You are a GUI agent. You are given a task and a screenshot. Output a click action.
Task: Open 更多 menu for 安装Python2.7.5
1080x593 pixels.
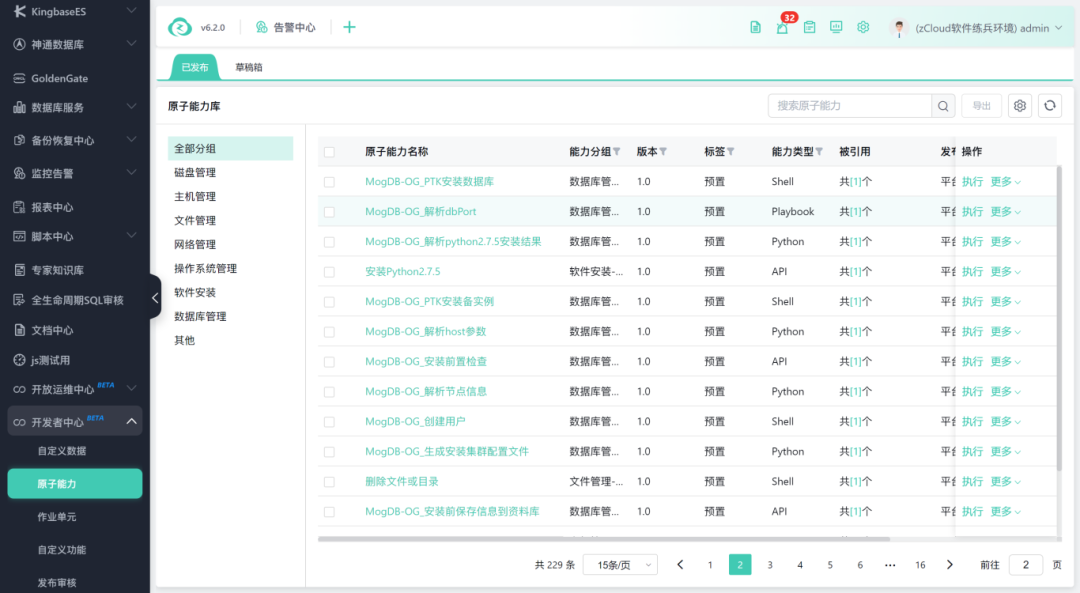[x=1006, y=271]
